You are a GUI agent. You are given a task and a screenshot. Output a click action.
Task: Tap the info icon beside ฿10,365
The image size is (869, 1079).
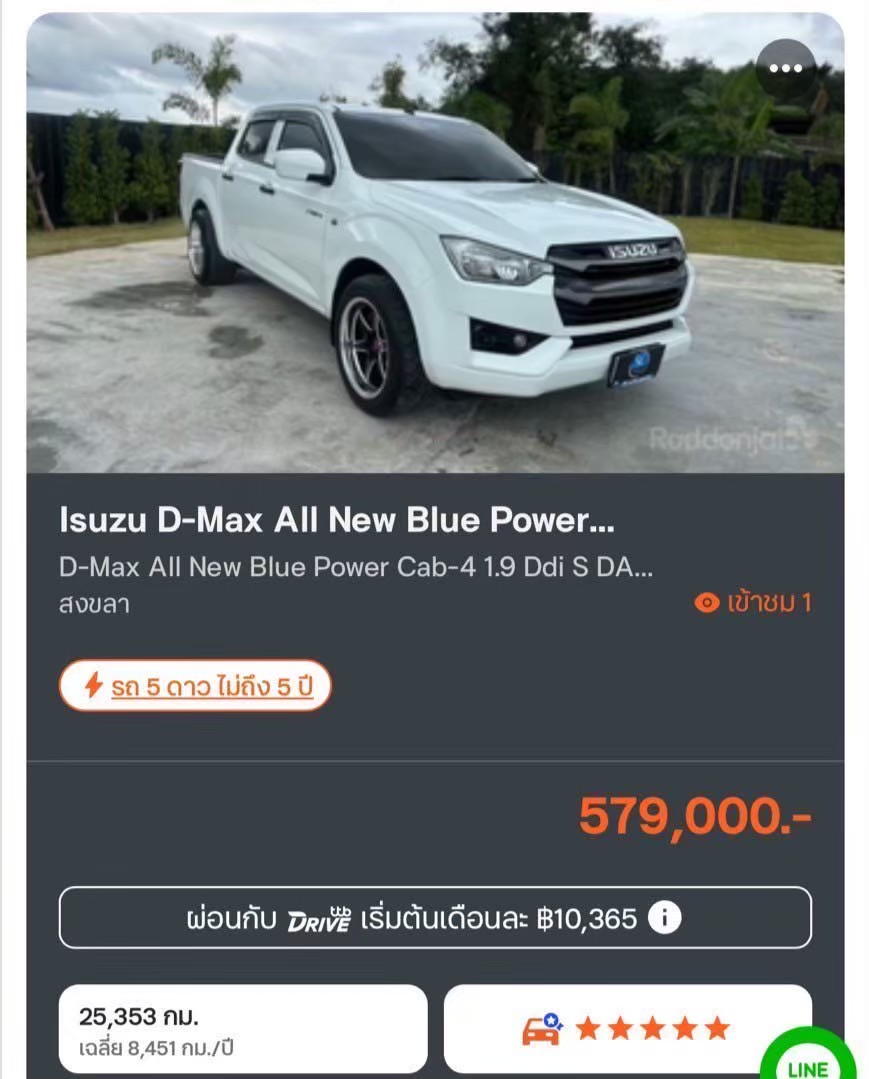pyautogui.click(x=665, y=918)
